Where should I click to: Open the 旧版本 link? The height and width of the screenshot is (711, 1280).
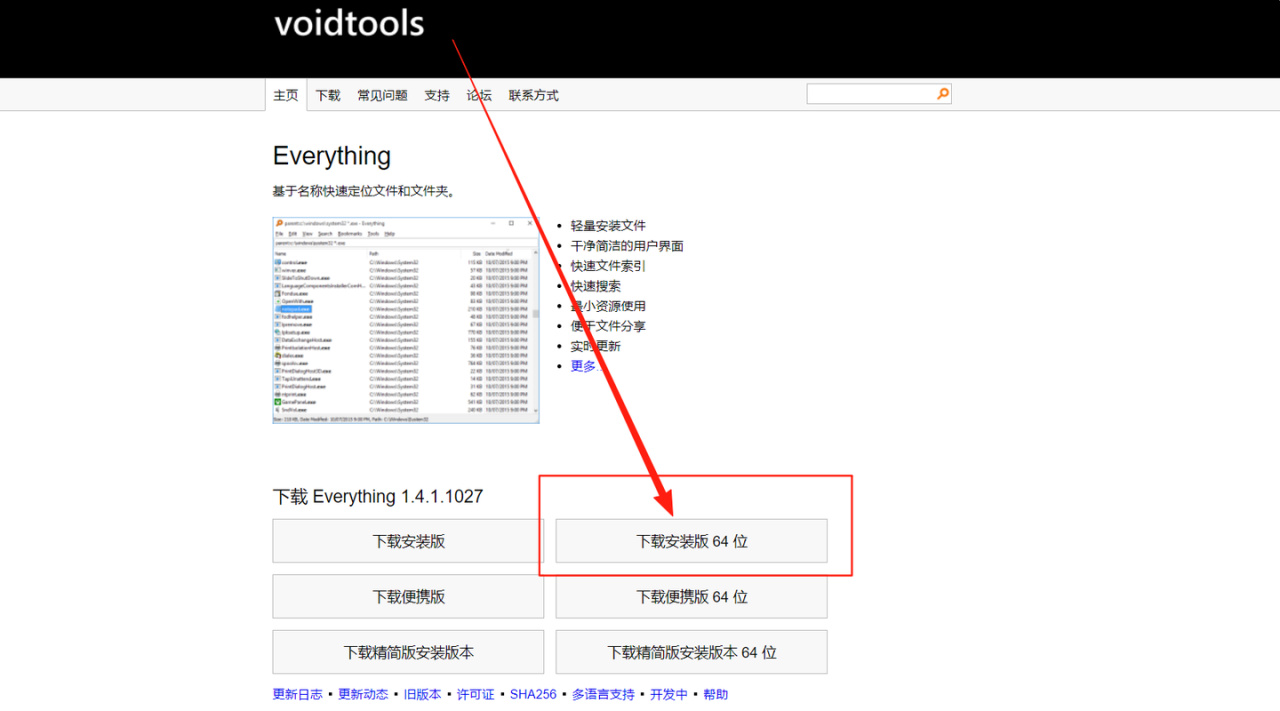pyautogui.click(x=422, y=694)
